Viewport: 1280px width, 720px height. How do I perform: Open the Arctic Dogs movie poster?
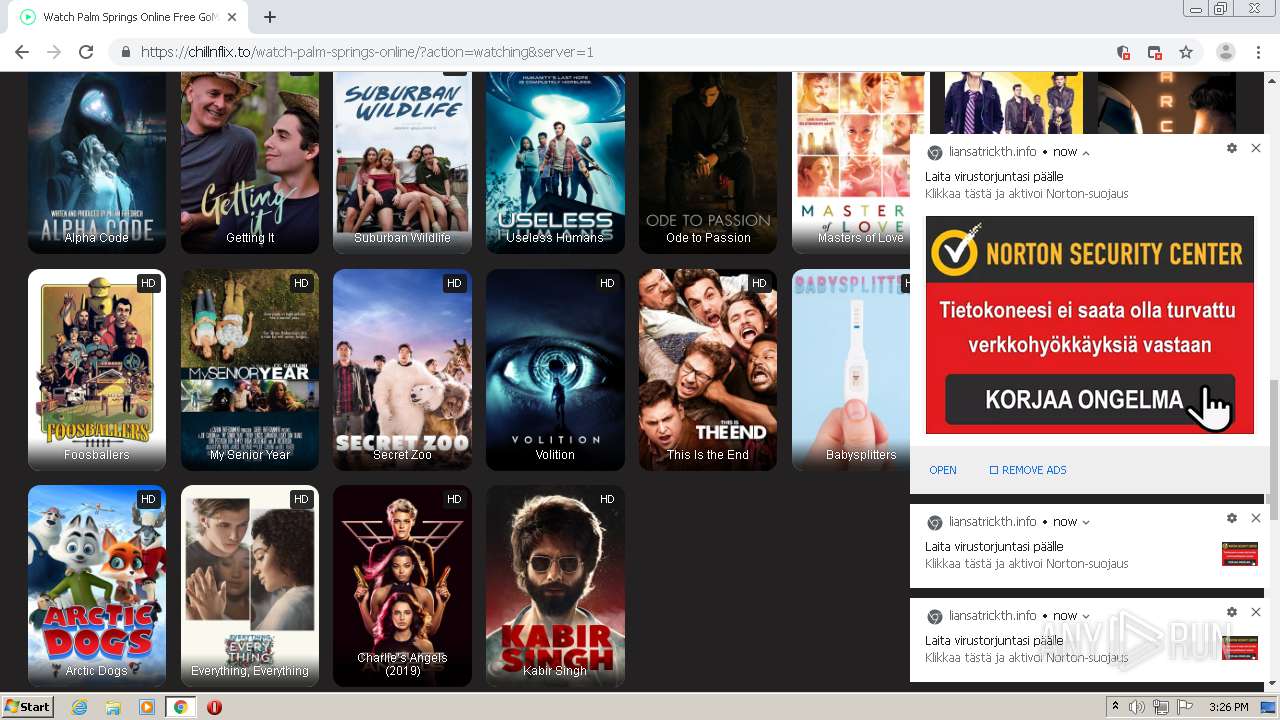coord(97,586)
